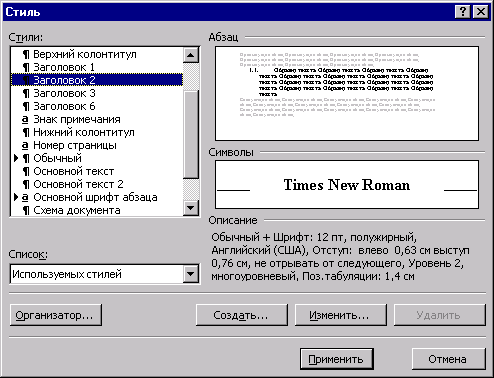Screen dimensions: 494x378
Task: Choose Заголовок 6 in styles list
Action: 97,106
